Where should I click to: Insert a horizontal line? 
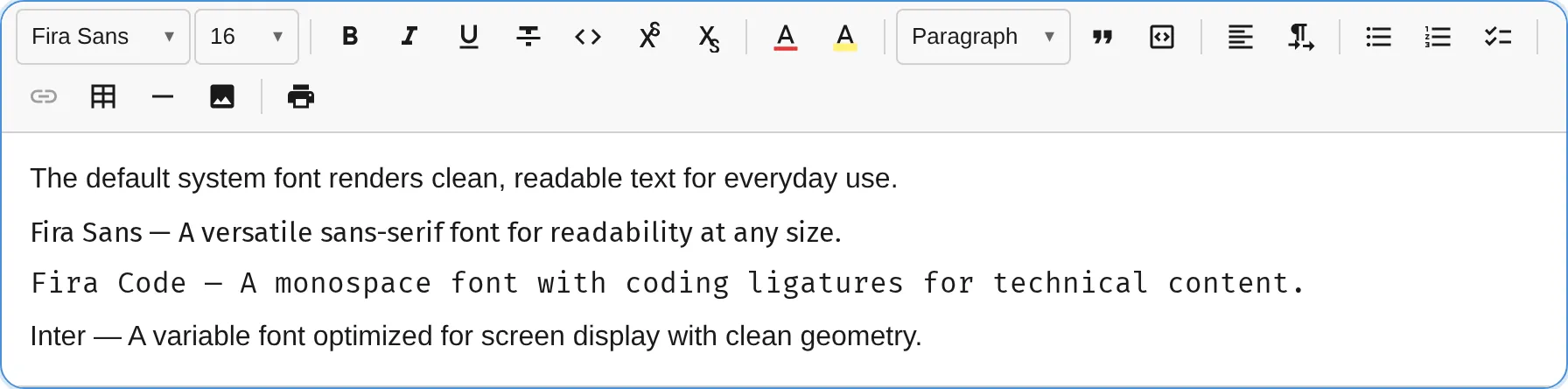[x=163, y=96]
